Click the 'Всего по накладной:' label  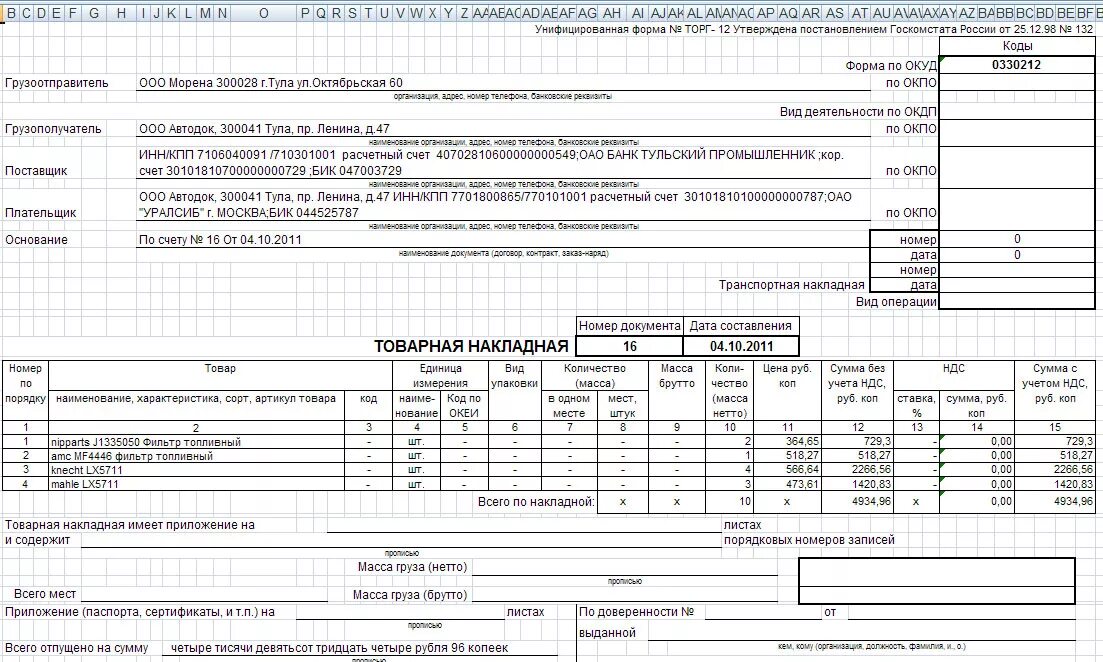(536, 502)
